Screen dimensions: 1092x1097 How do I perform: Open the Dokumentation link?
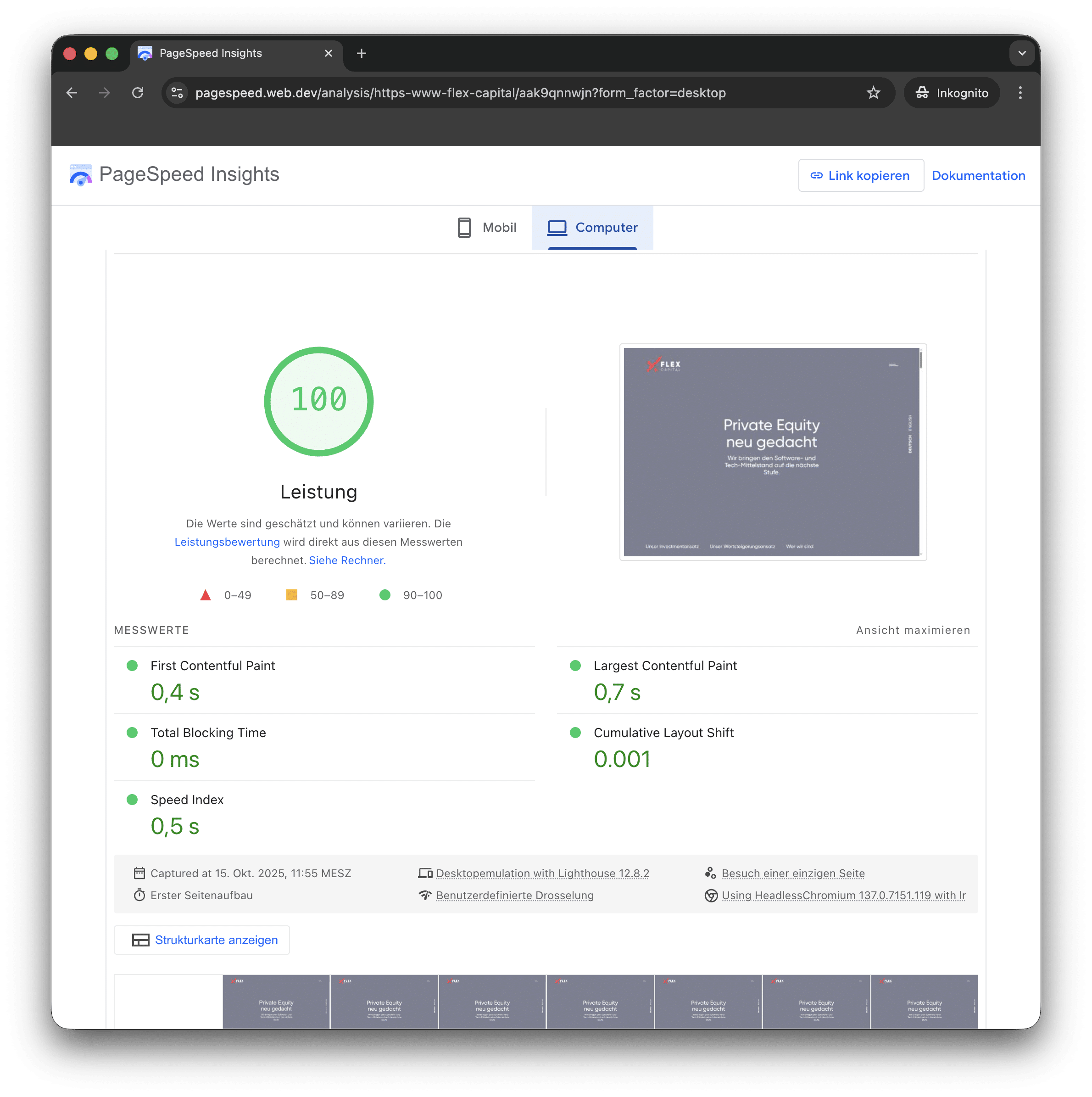[978, 175]
